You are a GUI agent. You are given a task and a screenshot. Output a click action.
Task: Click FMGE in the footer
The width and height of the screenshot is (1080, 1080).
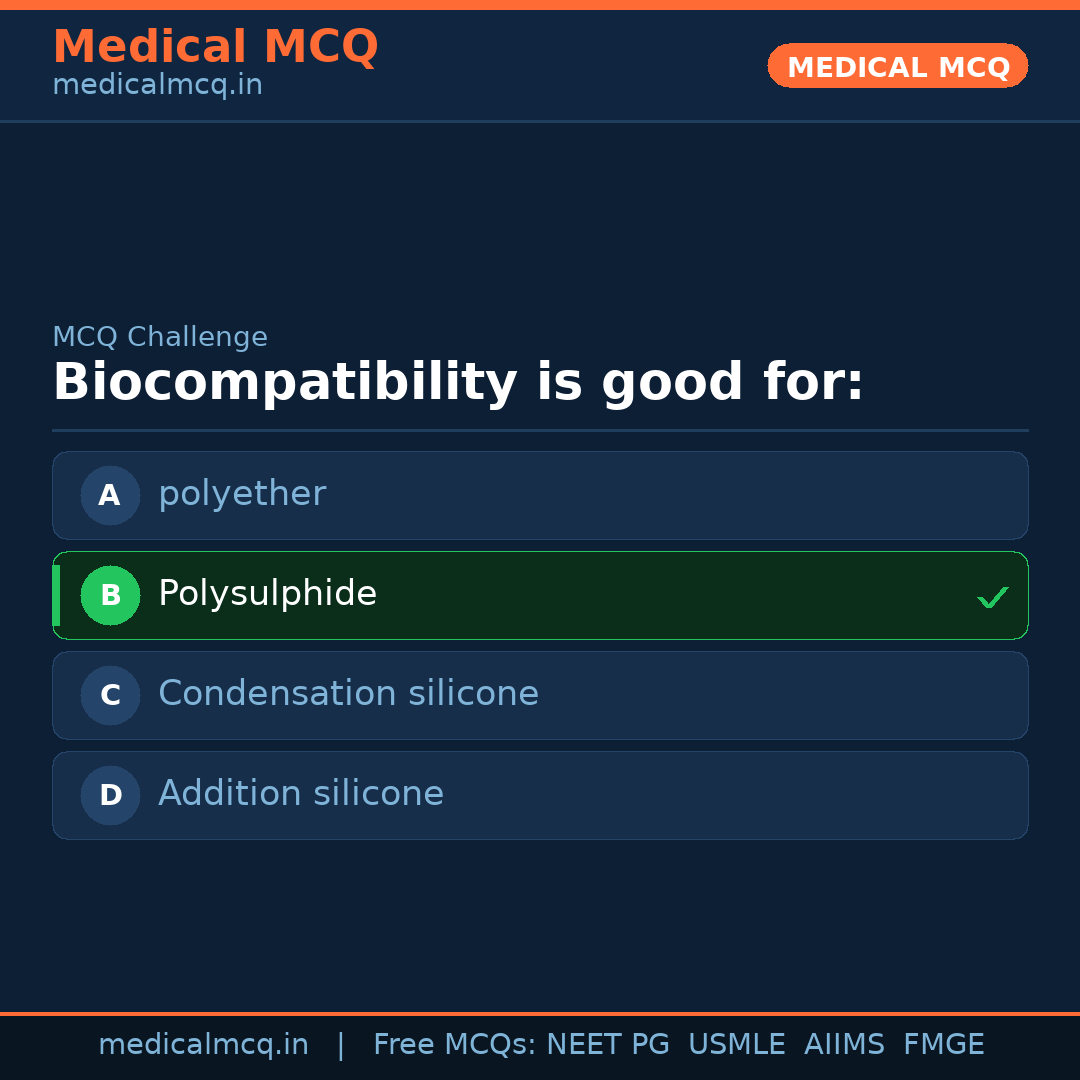click(x=943, y=1045)
